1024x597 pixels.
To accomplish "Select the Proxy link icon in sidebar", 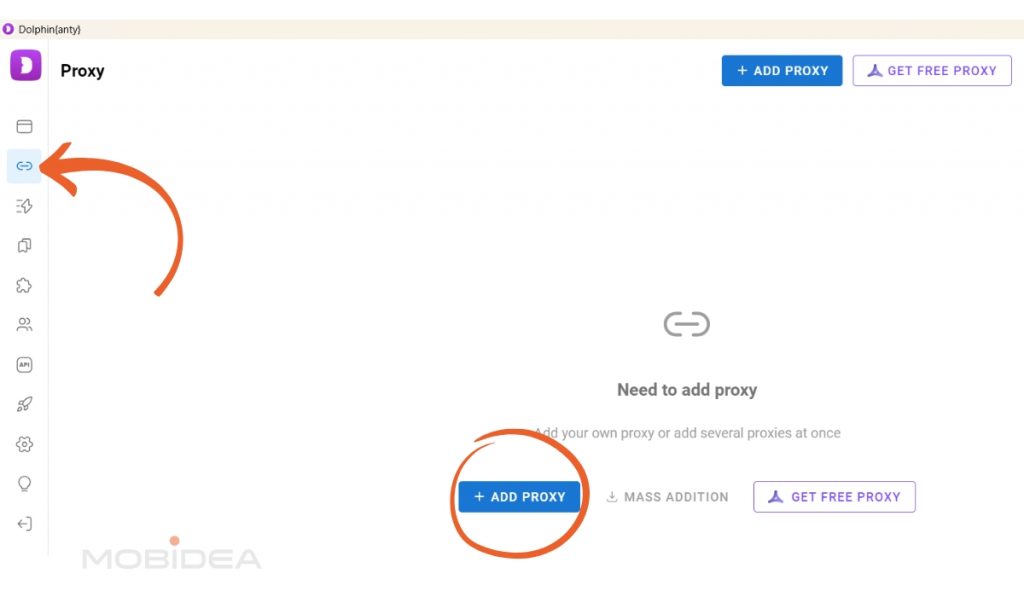I will point(23,166).
